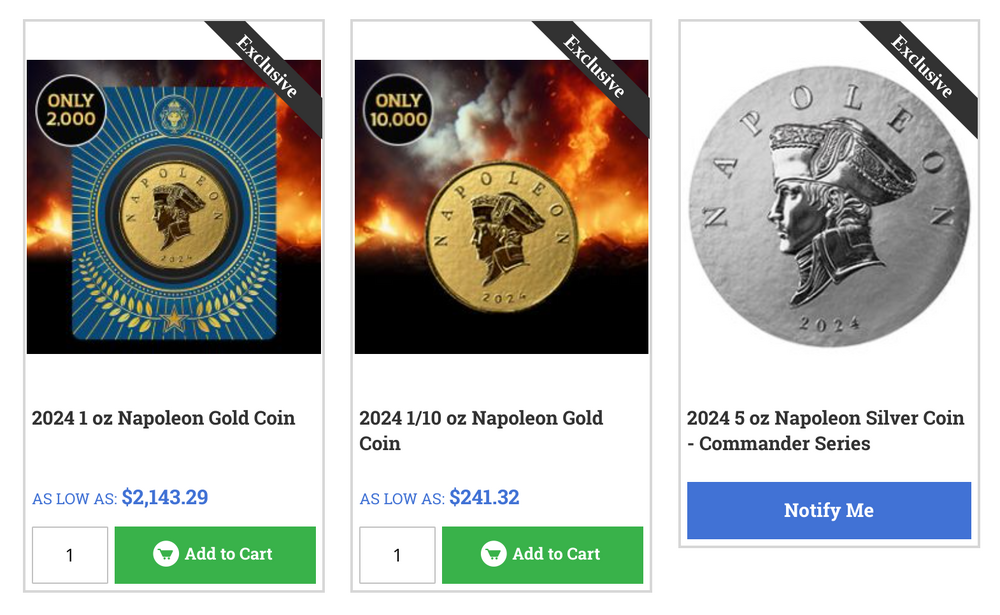The image size is (1000, 615).
Task: Click the Exclusive ribbon on 1/10 oz Gold Coin
Action: point(595,67)
